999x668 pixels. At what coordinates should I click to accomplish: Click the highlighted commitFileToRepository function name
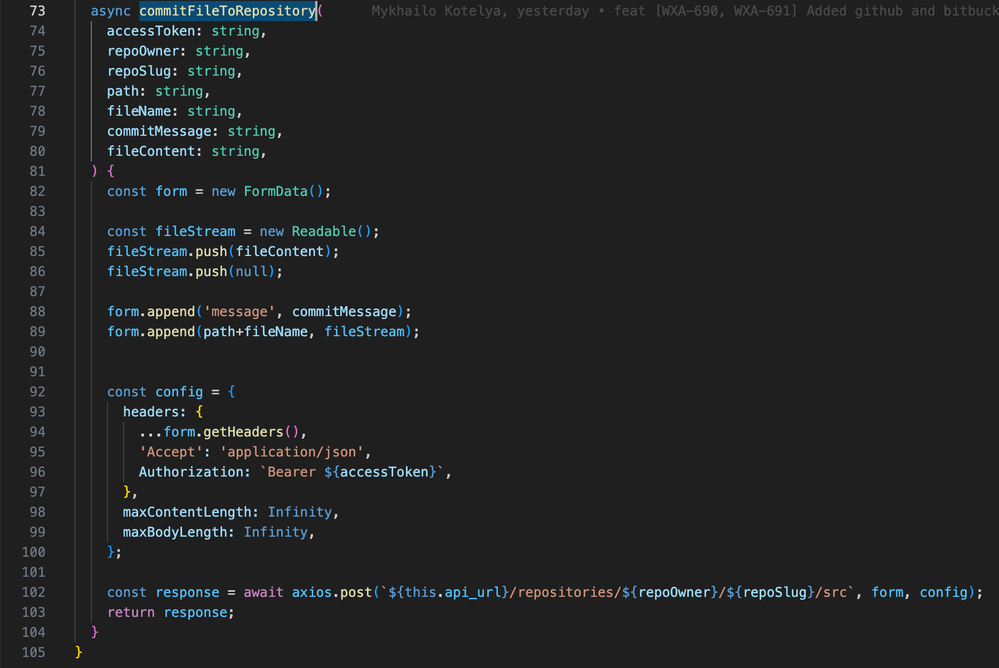(x=227, y=10)
